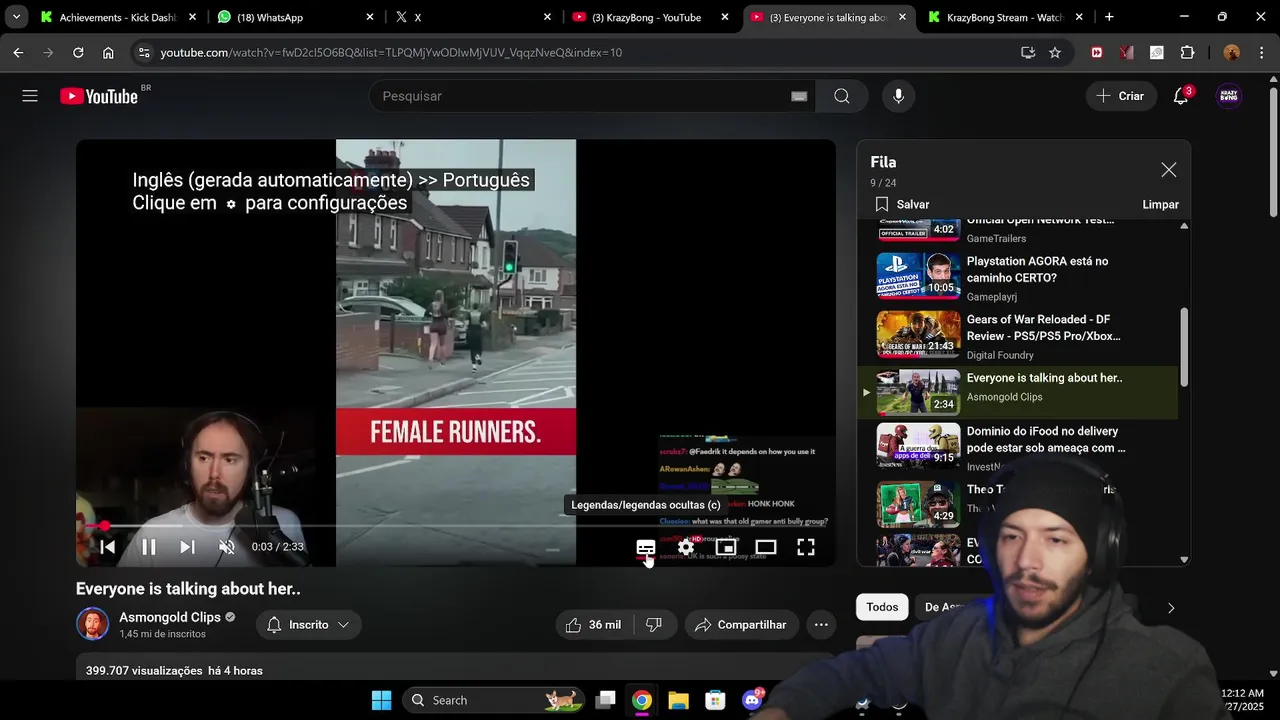
Task: Select Everyone is talking about her queue item
Action: [1018, 392]
